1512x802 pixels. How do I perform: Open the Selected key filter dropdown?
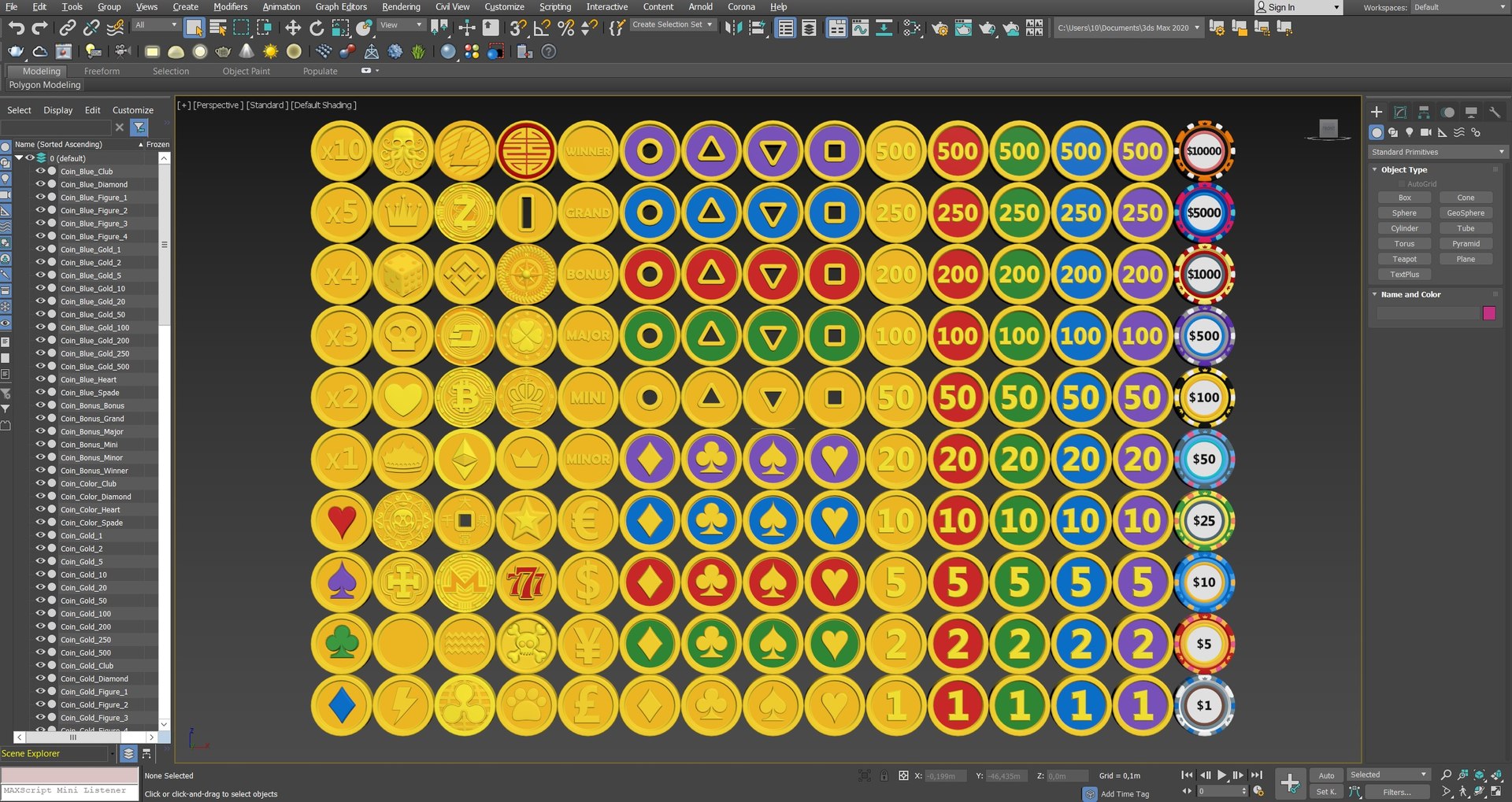pos(1388,774)
